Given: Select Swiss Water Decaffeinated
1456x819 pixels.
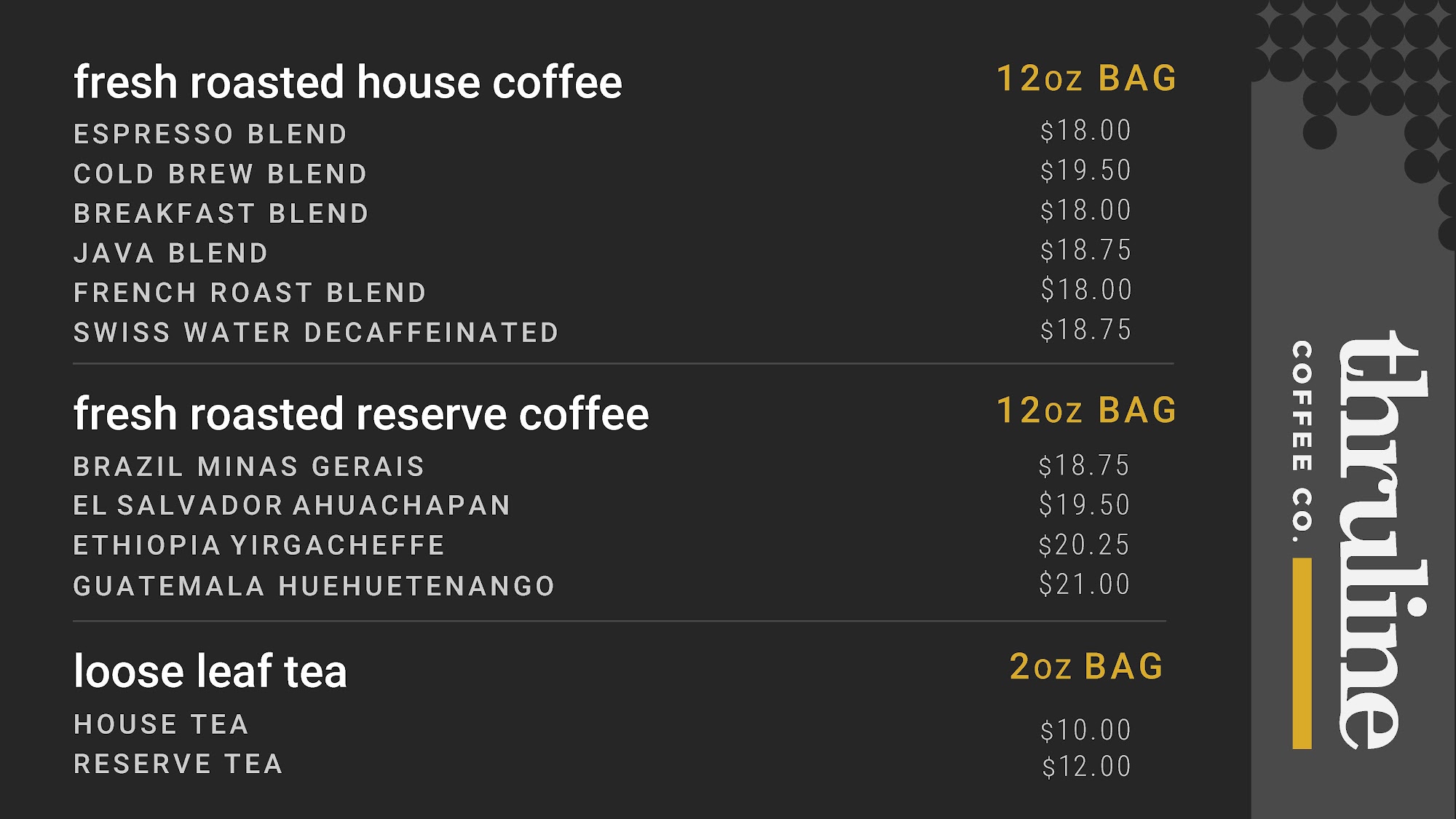Looking at the screenshot, I should [316, 333].
